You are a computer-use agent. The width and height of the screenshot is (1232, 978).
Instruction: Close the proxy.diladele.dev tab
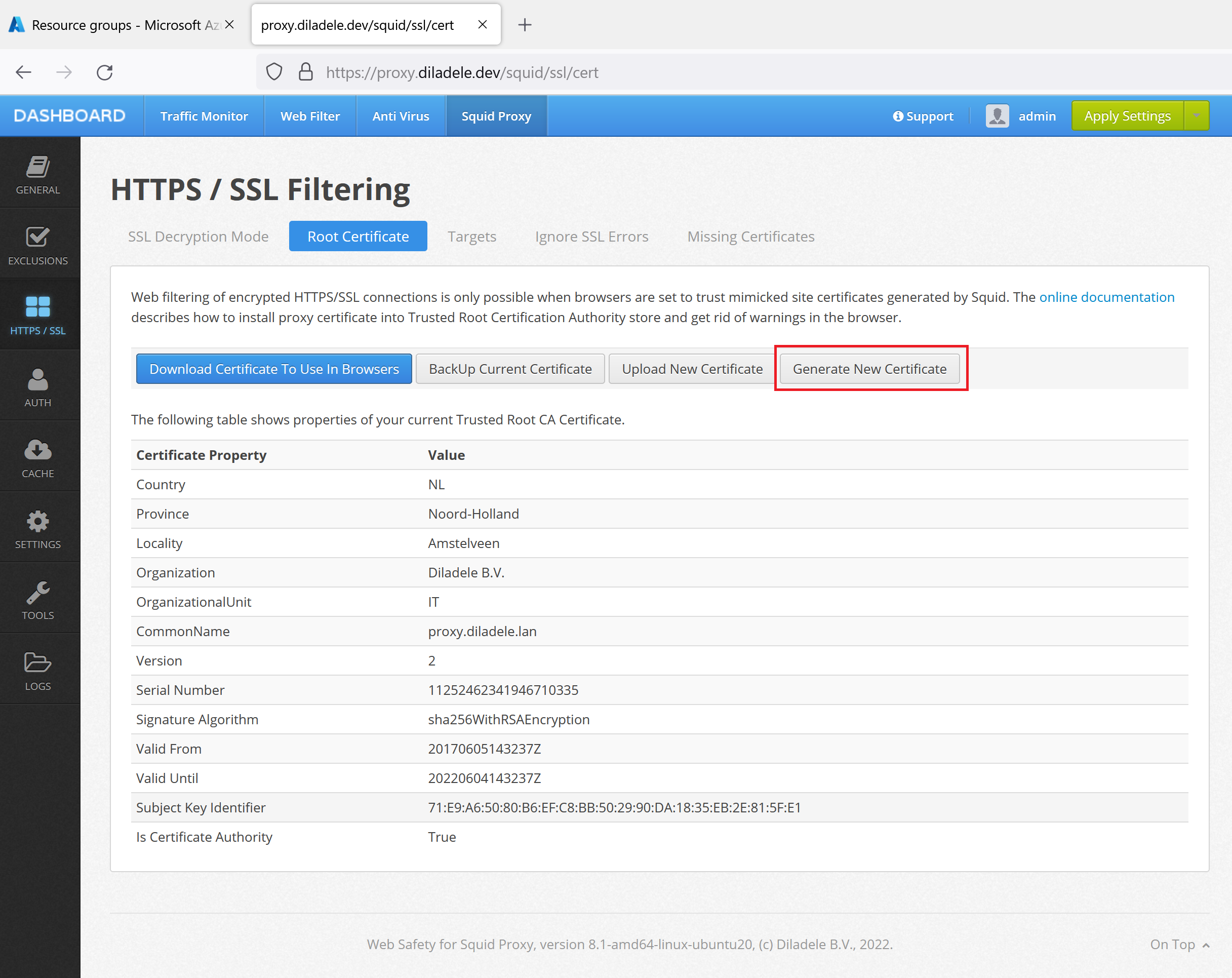click(482, 25)
